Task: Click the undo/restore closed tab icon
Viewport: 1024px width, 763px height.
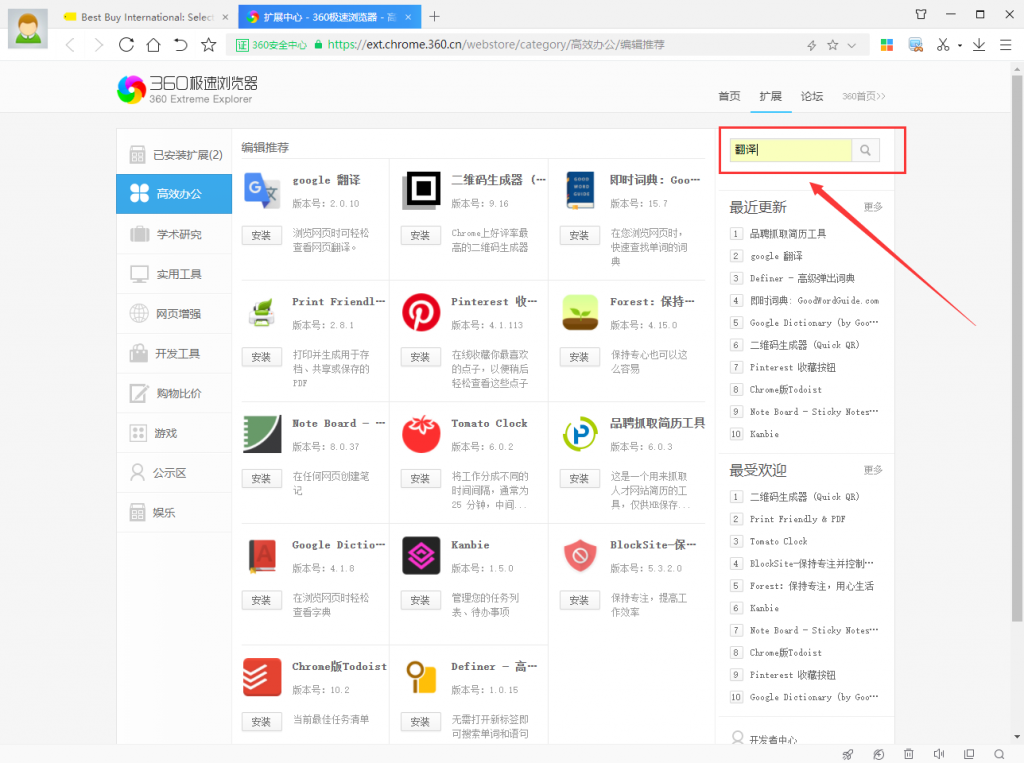Action: tap(180, 44)
